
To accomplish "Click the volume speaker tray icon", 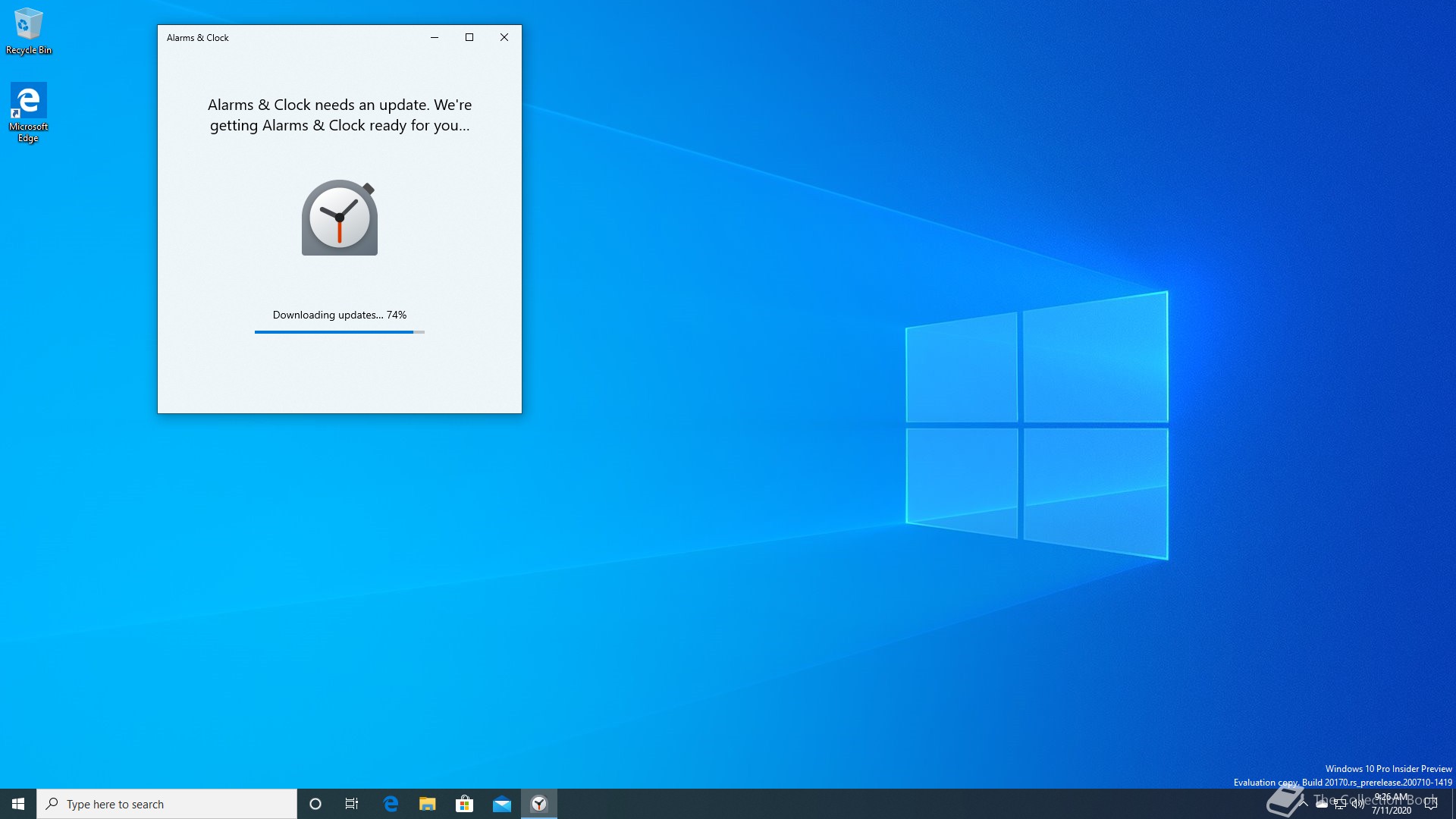I will point(1358,804).
